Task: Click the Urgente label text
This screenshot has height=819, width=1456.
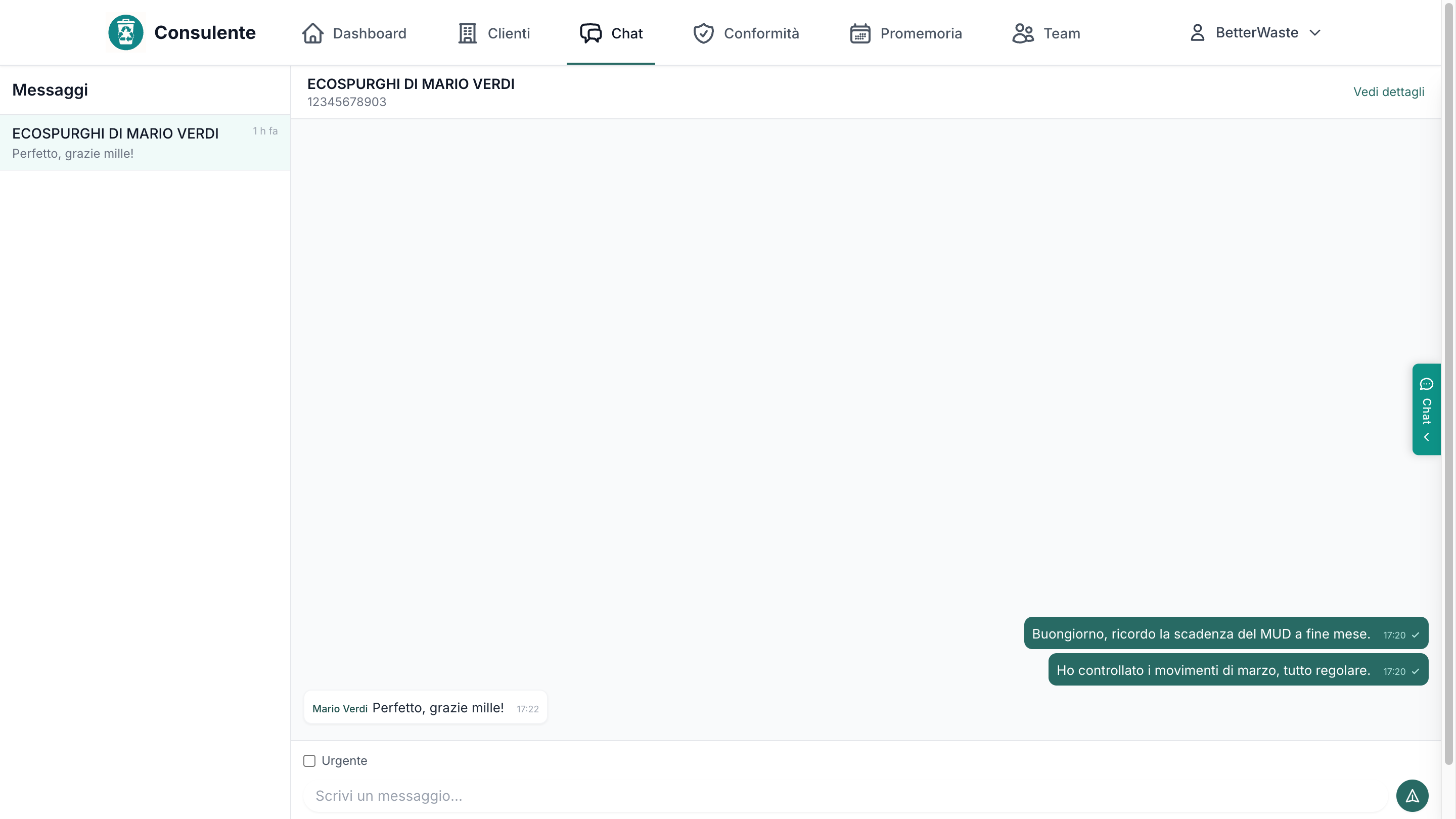Action: click(x=344, y=761)
